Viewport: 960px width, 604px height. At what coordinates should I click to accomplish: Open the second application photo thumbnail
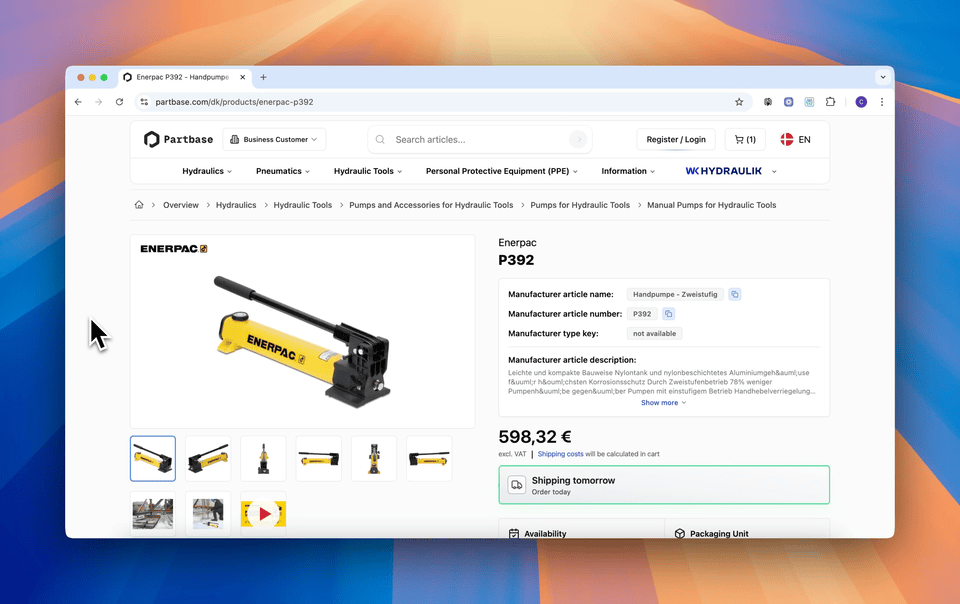208,513
